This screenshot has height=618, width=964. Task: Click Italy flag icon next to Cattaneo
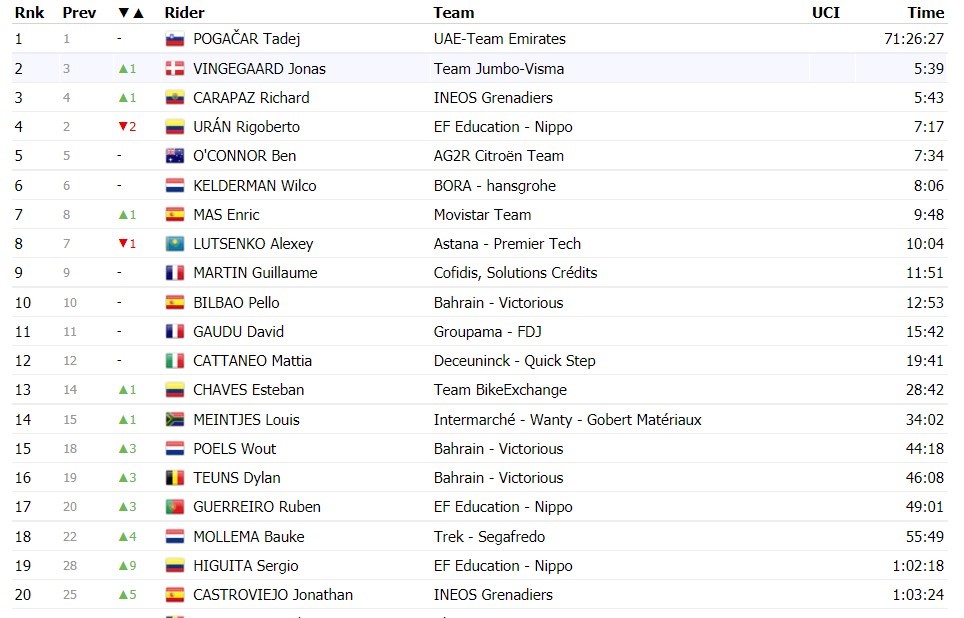click(x=174, y=361)
